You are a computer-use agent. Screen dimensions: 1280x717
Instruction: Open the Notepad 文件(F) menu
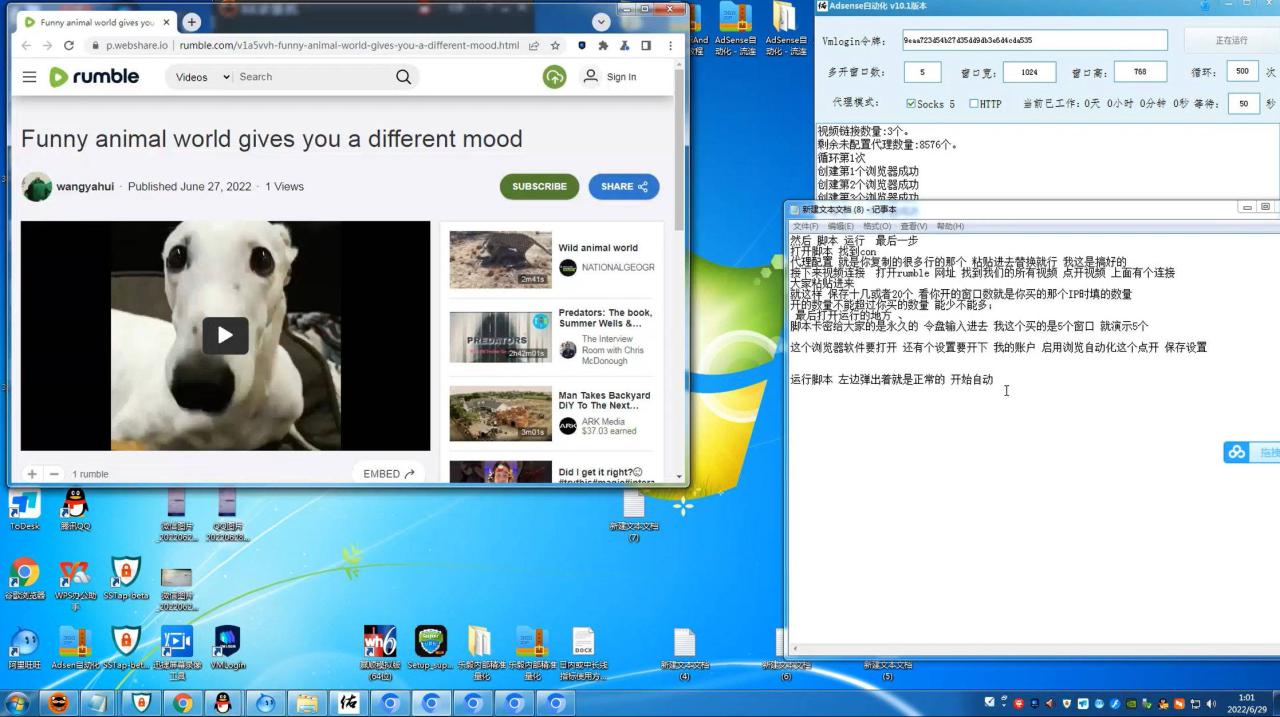coord(805,226)
